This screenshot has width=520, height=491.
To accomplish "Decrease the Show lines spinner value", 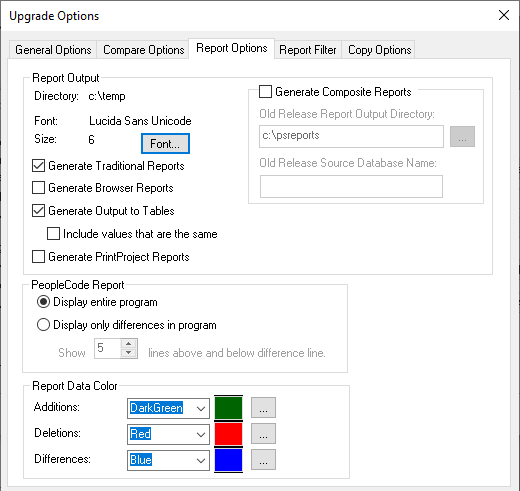I will coord(129,353).
